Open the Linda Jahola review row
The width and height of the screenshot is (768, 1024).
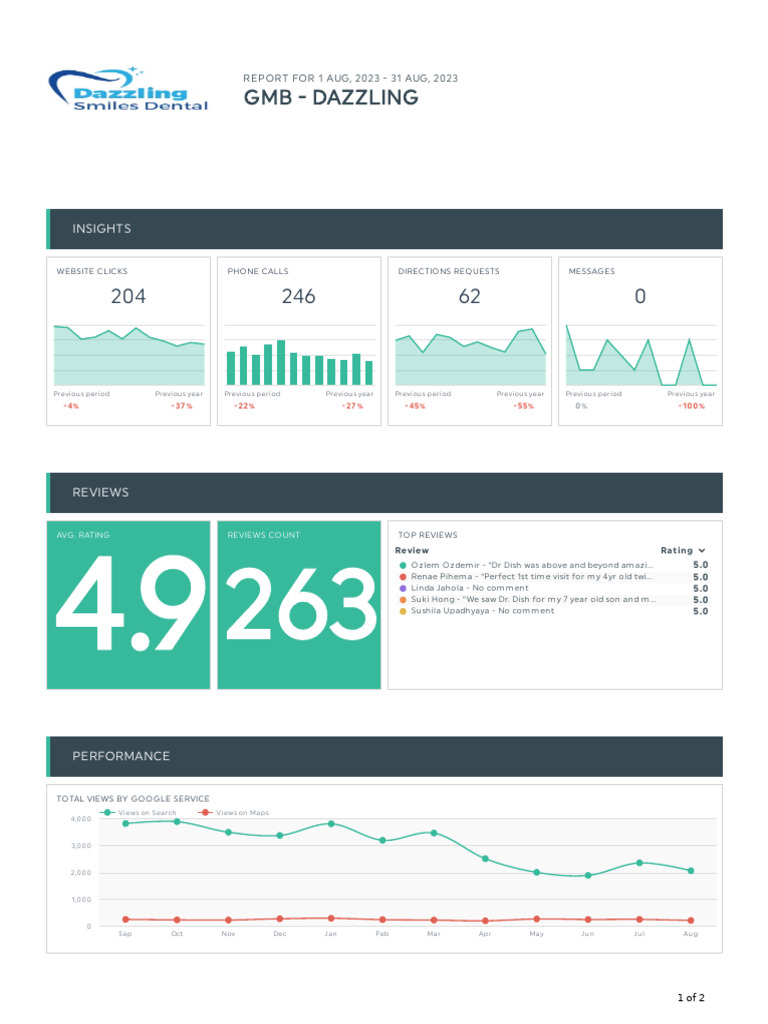tap(552, 588)
